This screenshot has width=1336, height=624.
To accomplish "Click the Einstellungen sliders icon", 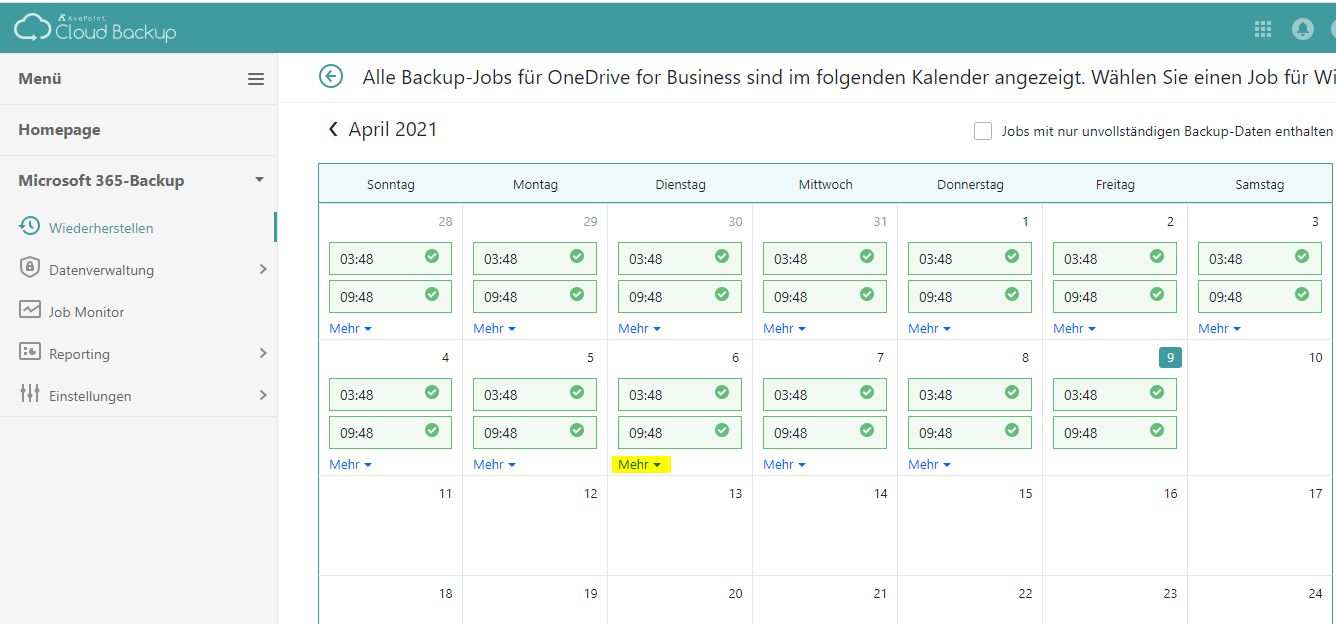I will pyautogui.click(x=30, y=395).
